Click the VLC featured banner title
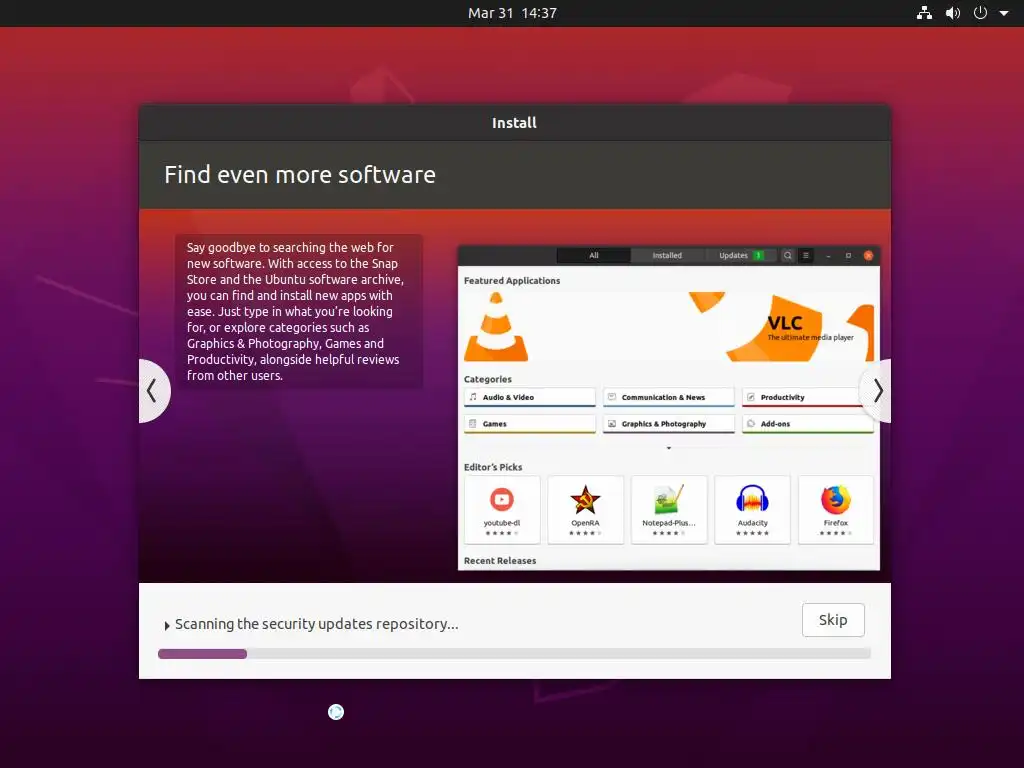 coord(784,323)
